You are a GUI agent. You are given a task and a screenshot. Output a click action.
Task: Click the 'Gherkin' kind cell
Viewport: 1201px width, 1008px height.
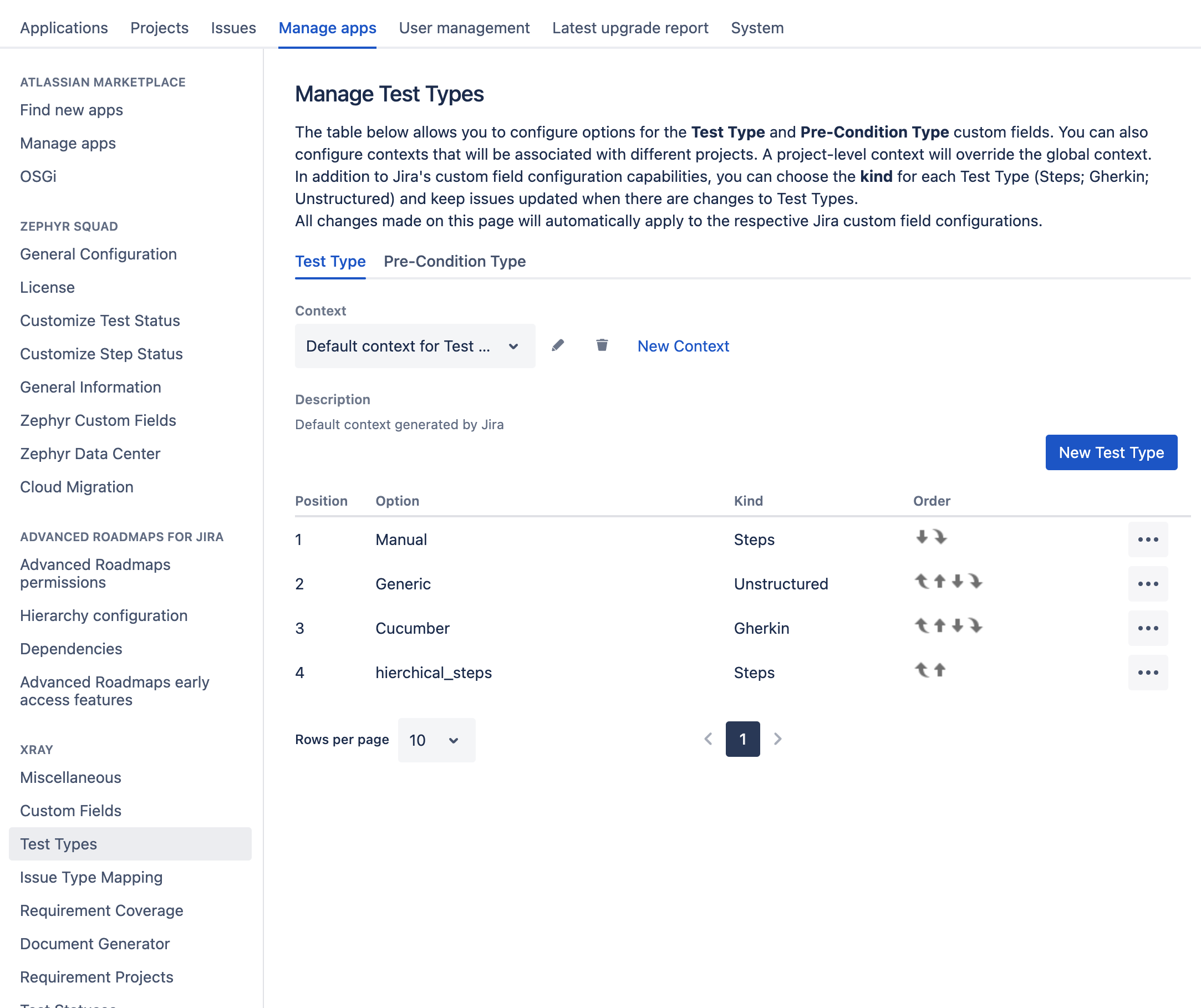pos(761,628)
